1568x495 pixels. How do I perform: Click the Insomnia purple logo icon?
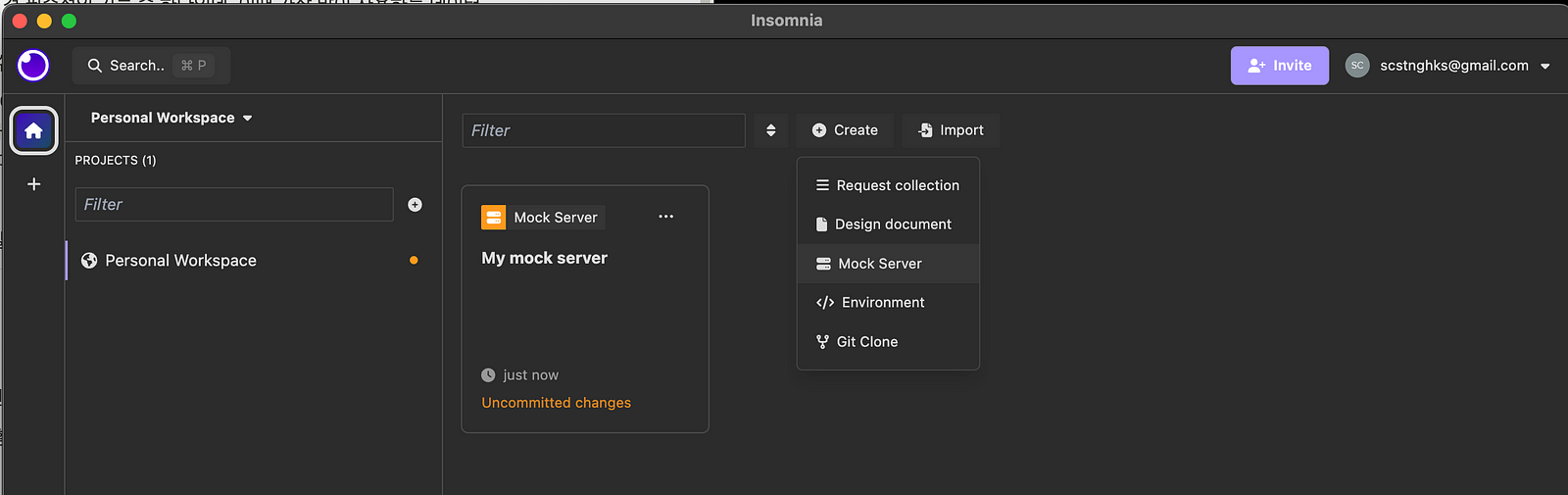[33, 66]
